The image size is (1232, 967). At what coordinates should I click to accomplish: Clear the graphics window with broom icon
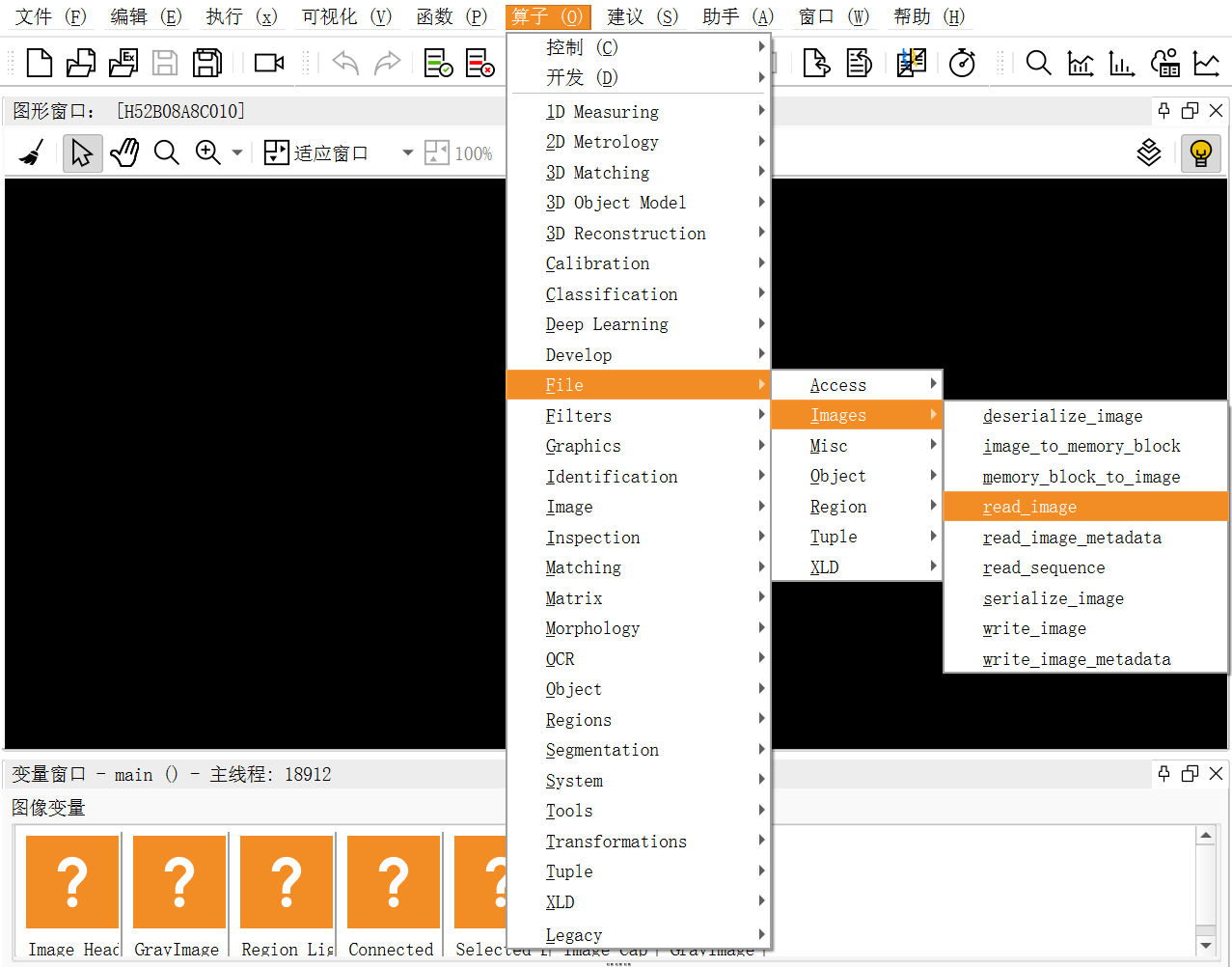pyautogui.click(x=33, y=152)
